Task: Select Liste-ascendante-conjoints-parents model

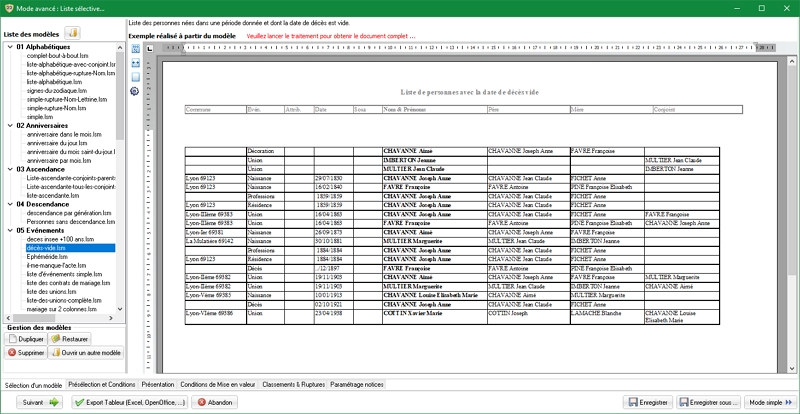Action: (71, 178)
